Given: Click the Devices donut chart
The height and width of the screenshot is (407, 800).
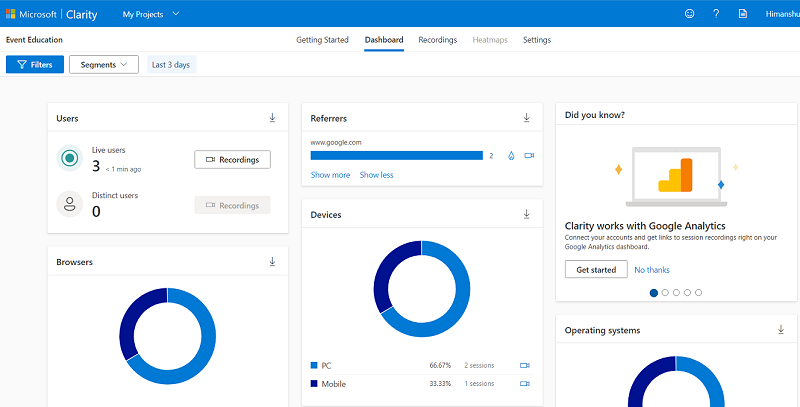Looking at the screenshot, I should 422,289.
